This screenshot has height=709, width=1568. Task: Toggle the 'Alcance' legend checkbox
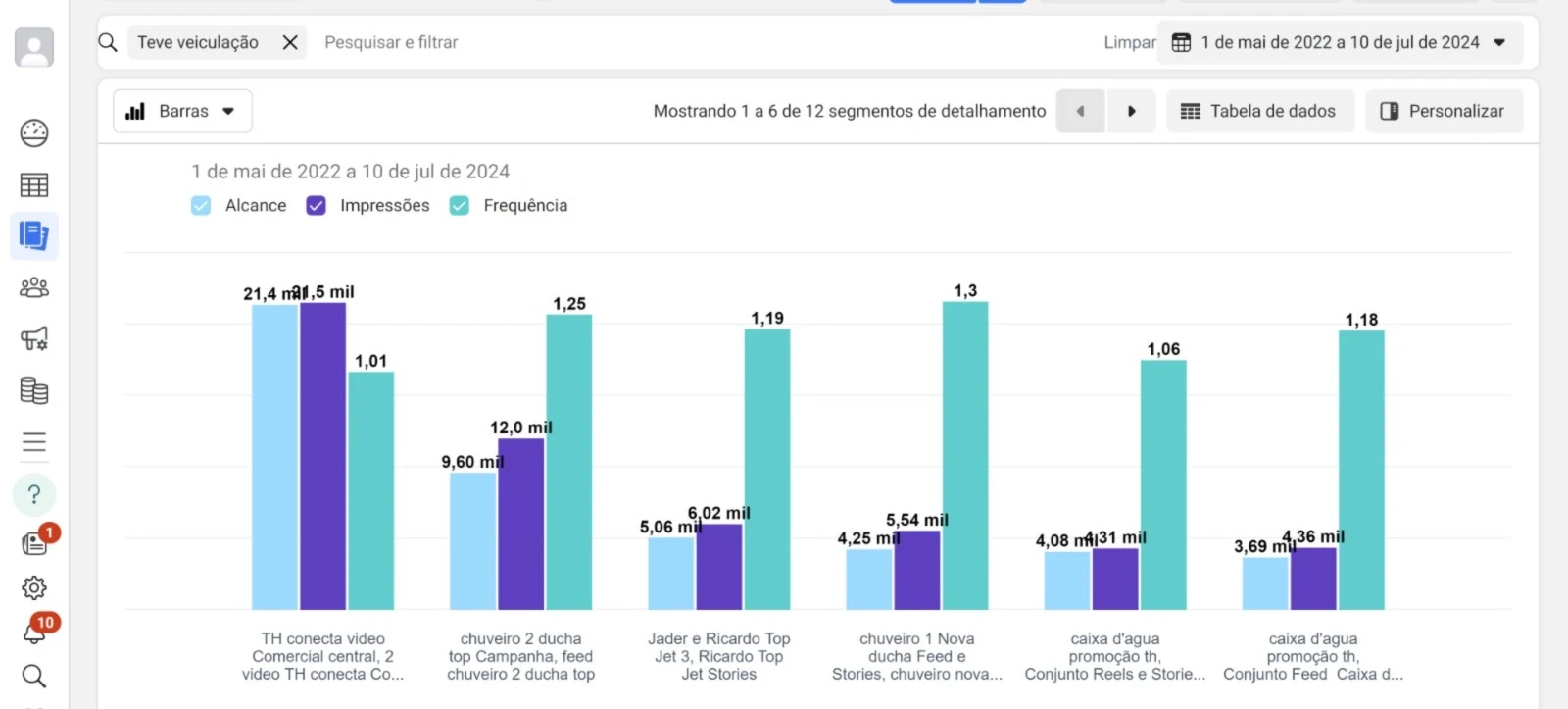201,205
